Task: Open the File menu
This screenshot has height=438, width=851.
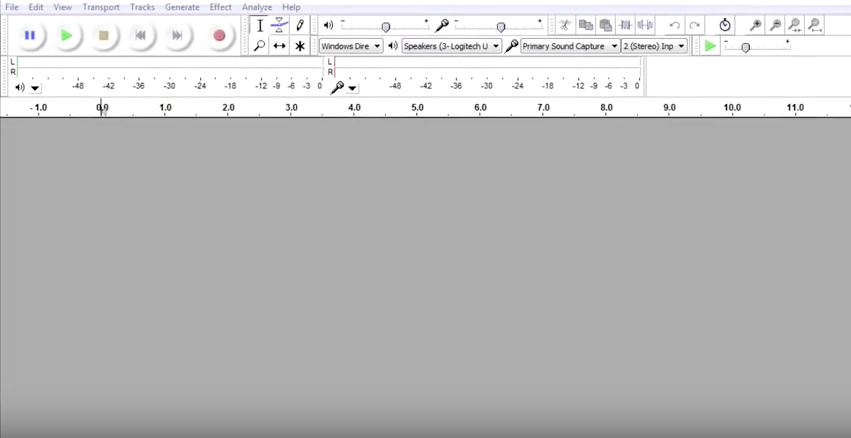Action: pos(11,7)
